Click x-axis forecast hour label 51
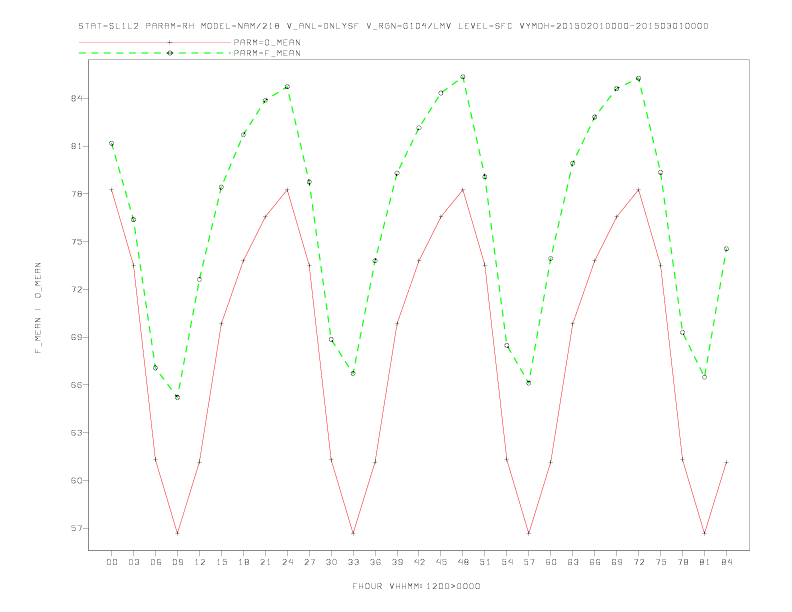This screenshot has width=792, height=612. click(x=485, y=562)
